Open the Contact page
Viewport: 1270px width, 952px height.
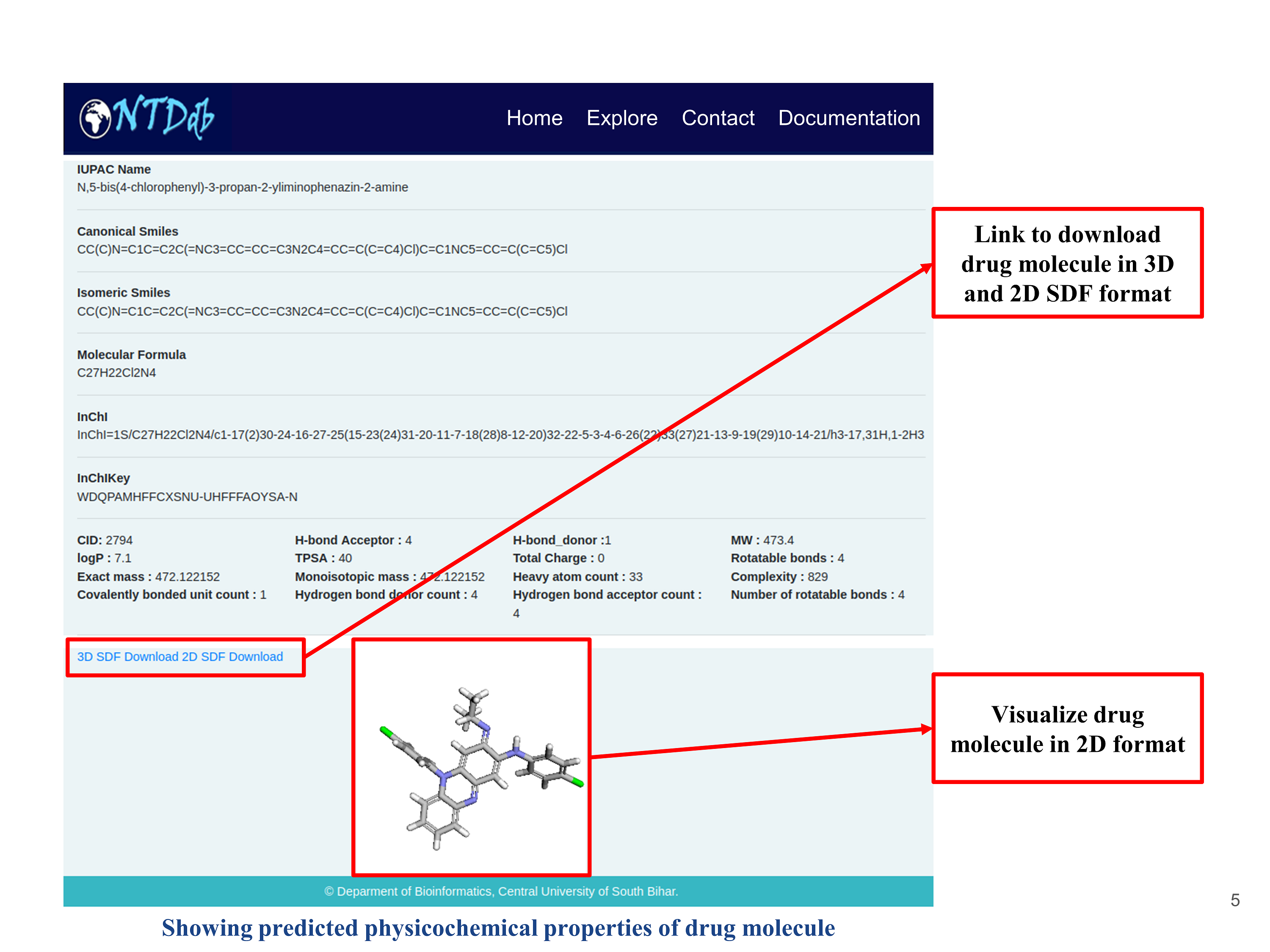718,118
